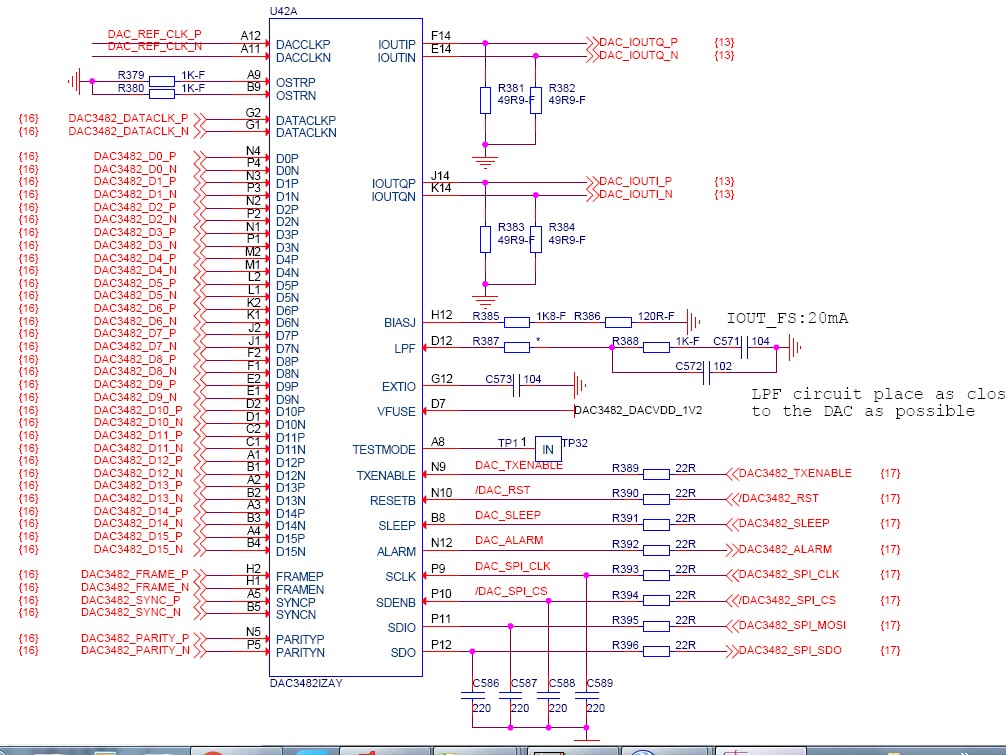Select the DAC3482_TXENABLE port label
The height and width of the screenshot is (755, 1006).
pos(795,473)
